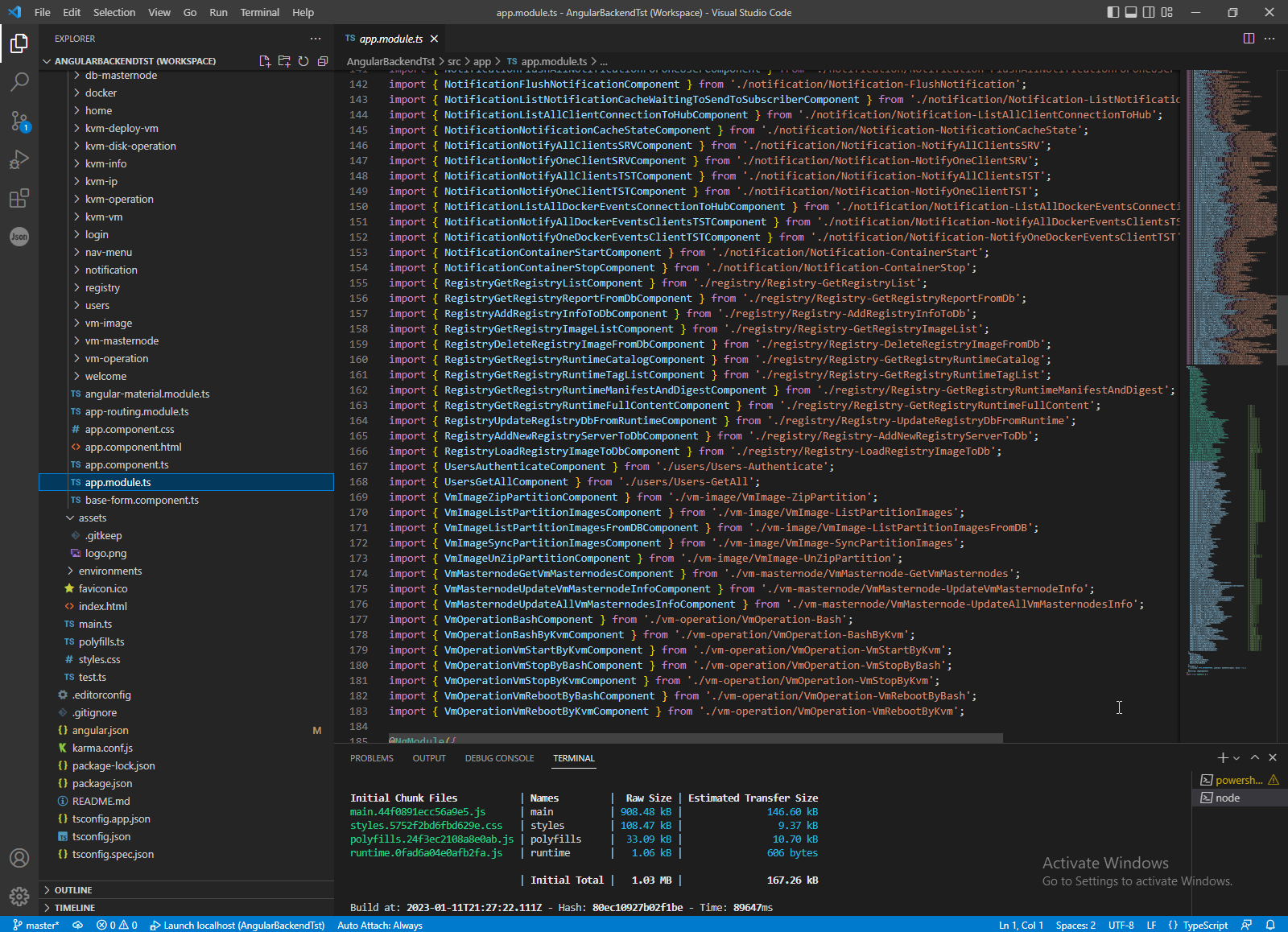Open the Manage settings gear
The height and width of the screenshot is (932, 1288).
(19, 896)
